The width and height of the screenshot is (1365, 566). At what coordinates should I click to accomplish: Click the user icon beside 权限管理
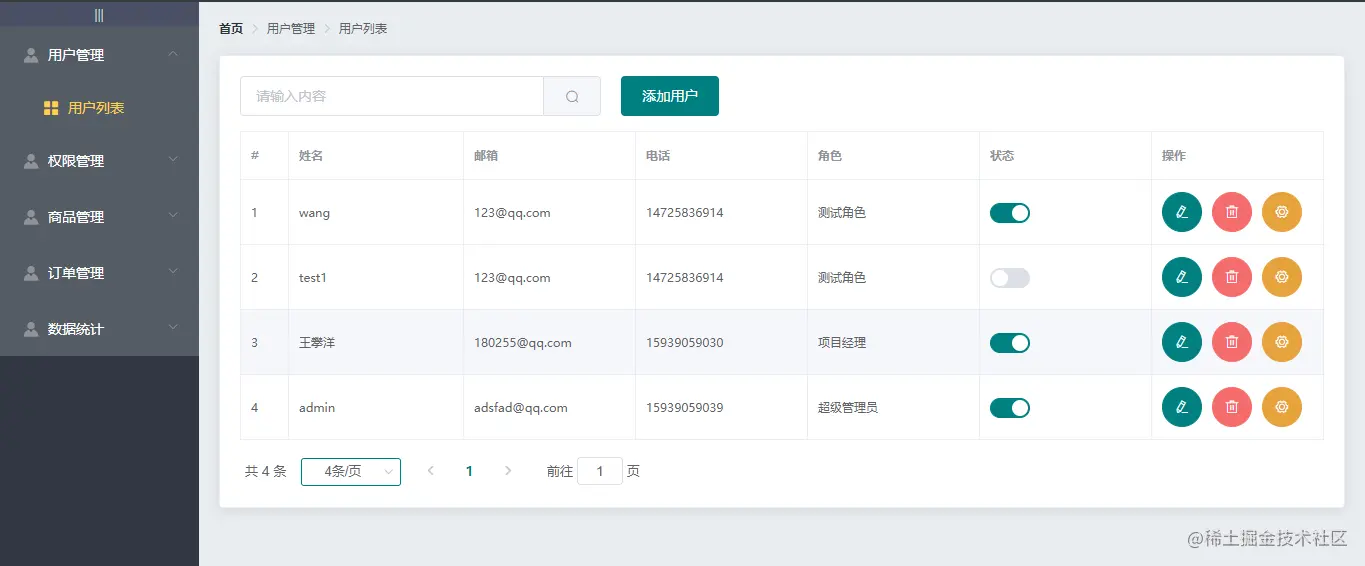pos(31,161)
